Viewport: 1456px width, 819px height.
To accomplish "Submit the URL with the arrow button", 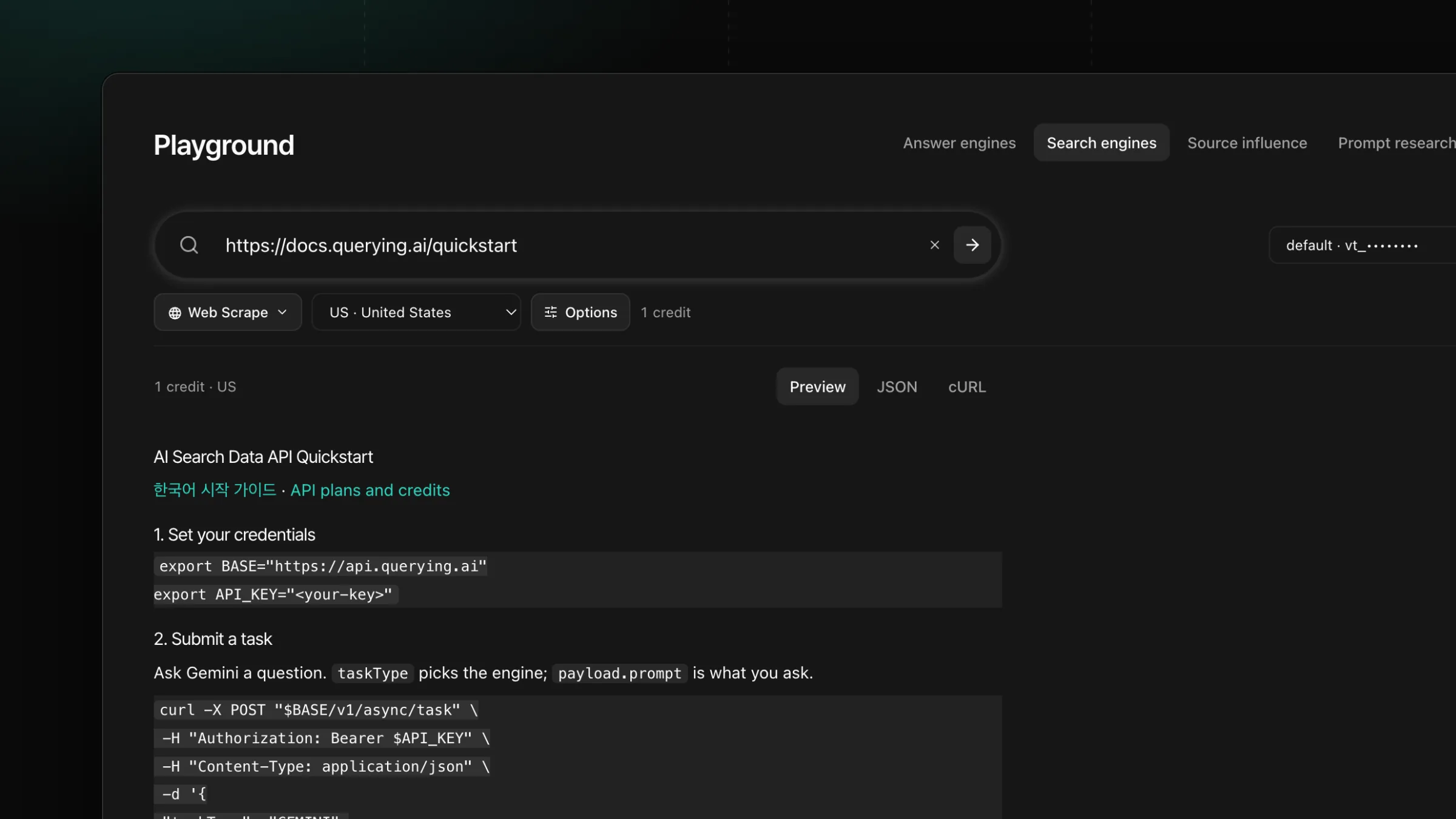I will (x=972, y=245).
